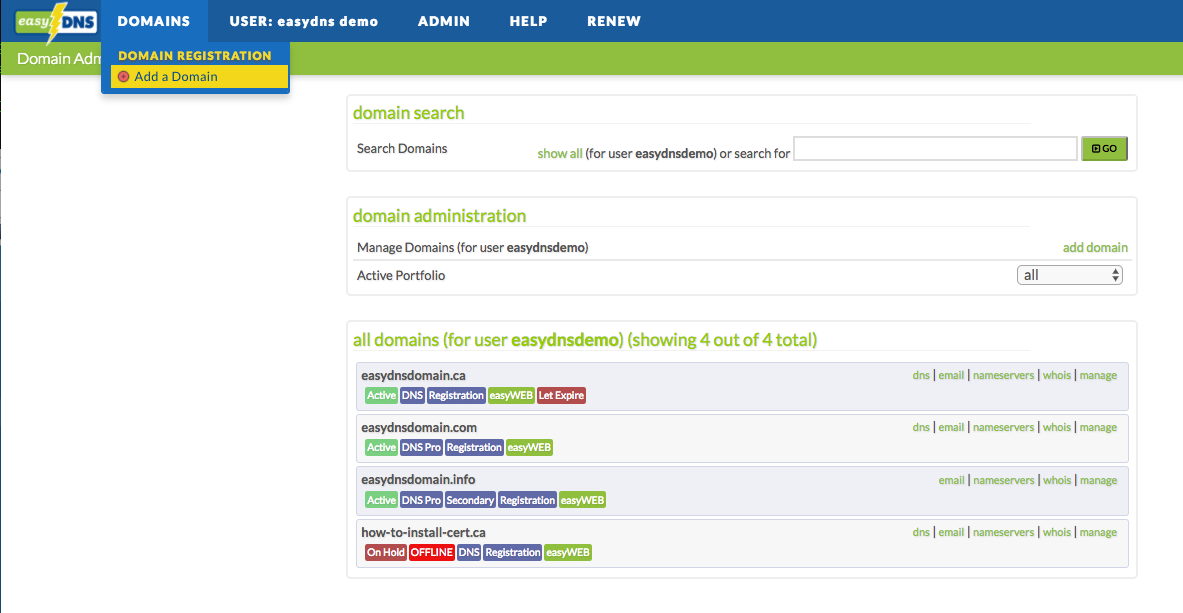Click Registration badge on easydnsdomain.ca
1183x613 pixels.
point(456,395)
